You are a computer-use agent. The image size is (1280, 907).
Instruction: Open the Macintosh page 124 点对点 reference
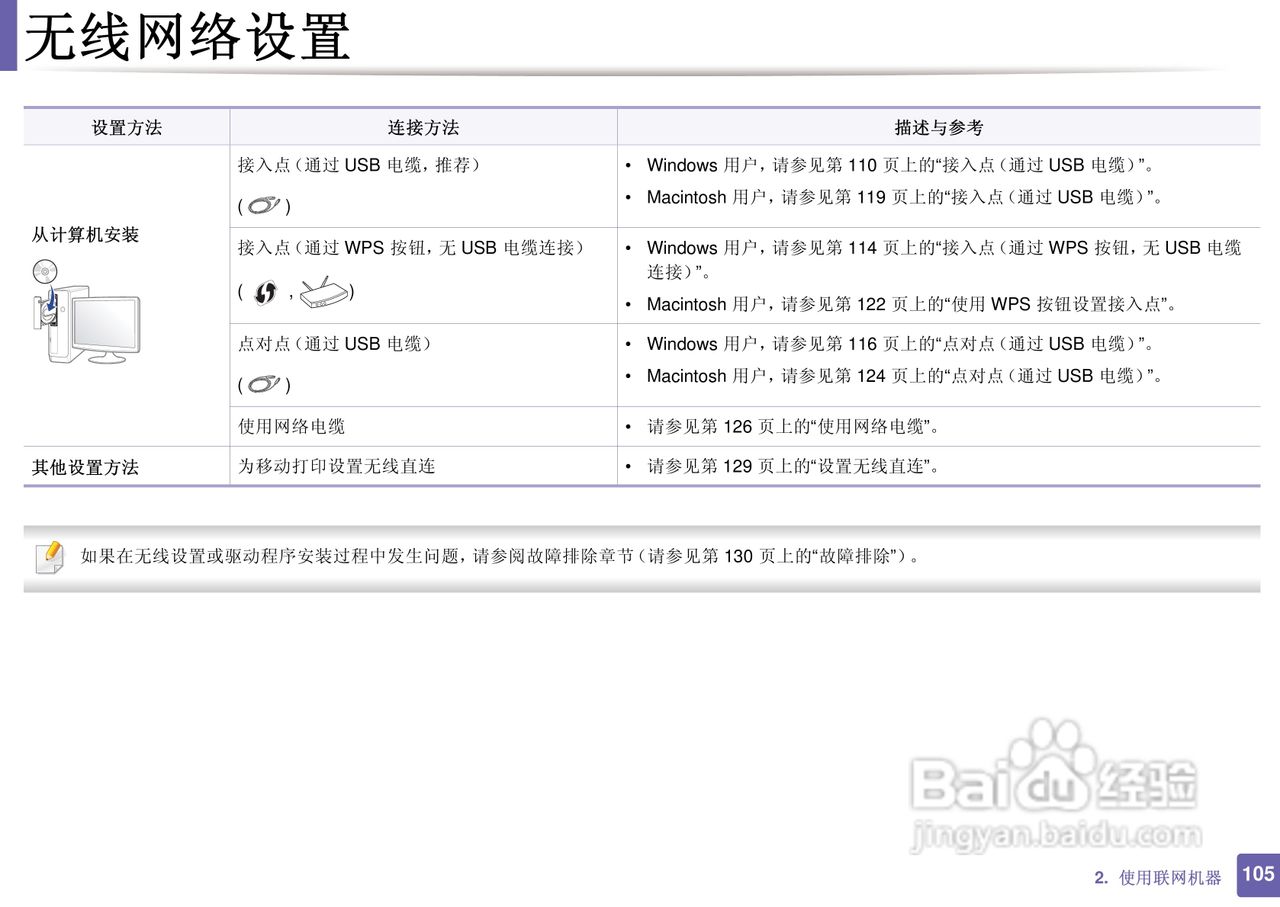click(906, 376)
